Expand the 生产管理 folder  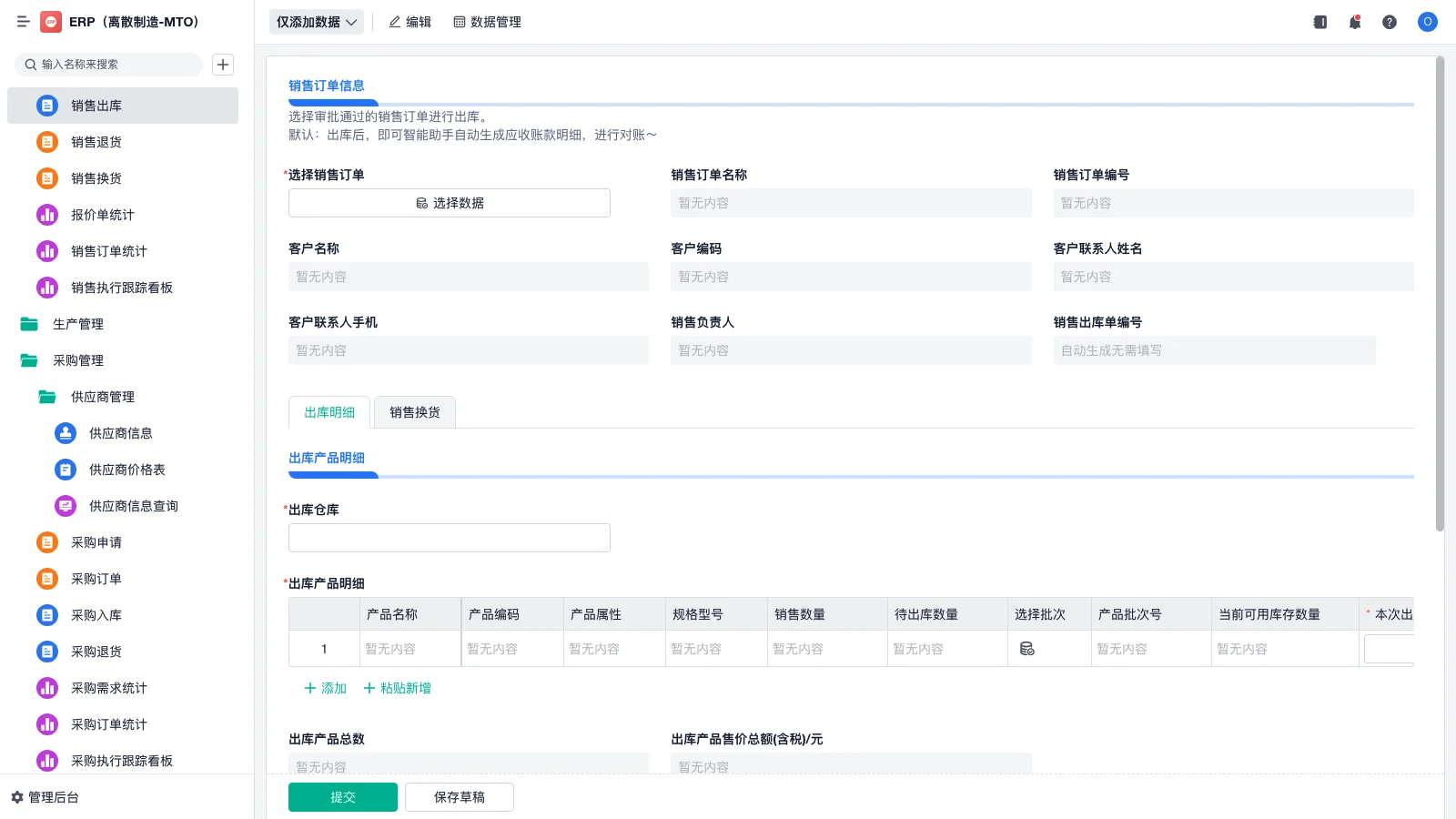point(78,323)
